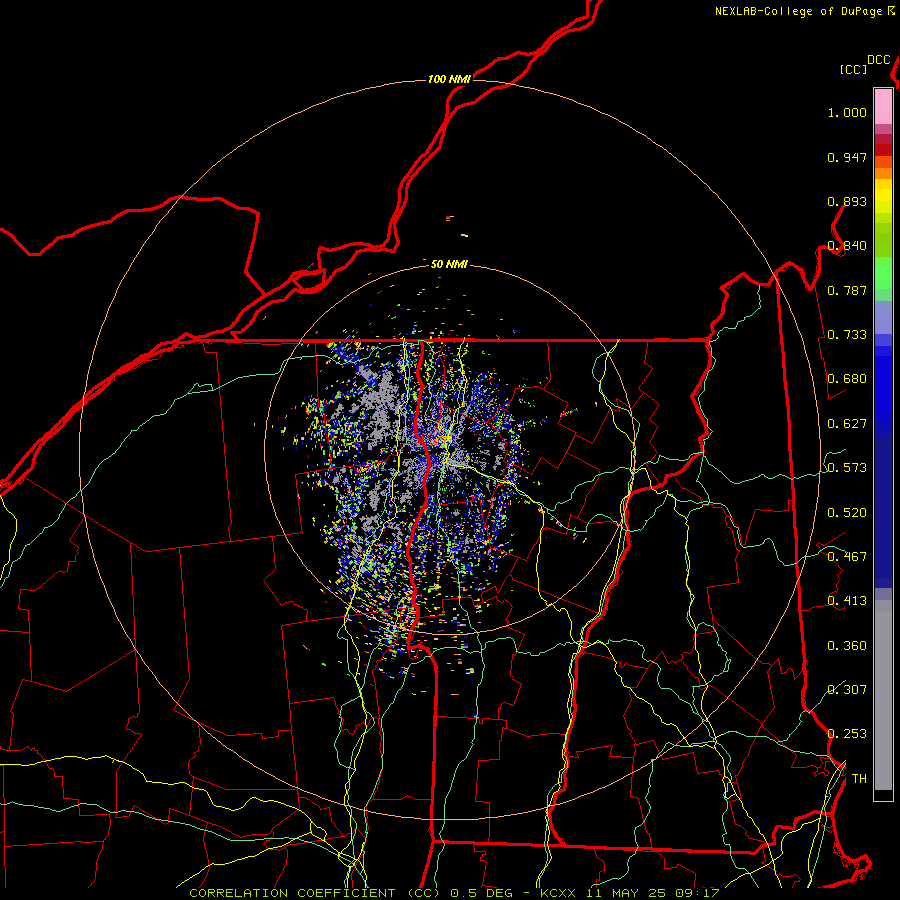Click the 0.840 color scale label
The image size is (900, 900).
coord(847,246)
